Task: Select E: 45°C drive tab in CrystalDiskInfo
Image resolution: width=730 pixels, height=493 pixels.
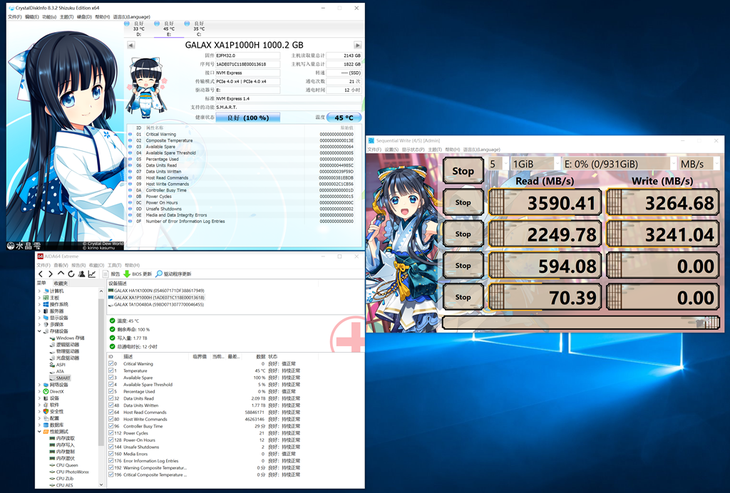Action: [167, 28]
